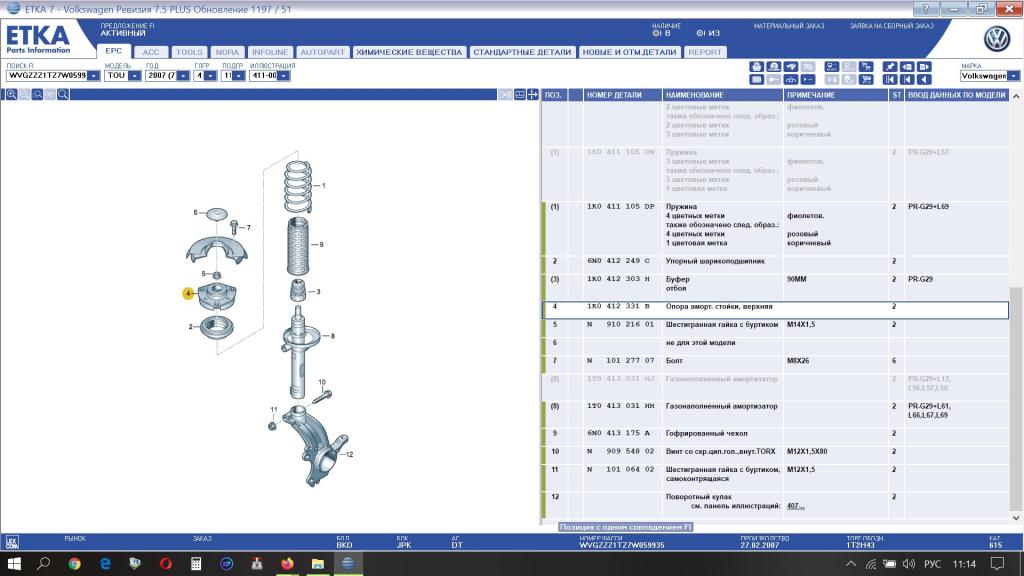Open the ГОД dropdown showing 2007
This screenshot has width=1024, height=576.
coord(183,76)
